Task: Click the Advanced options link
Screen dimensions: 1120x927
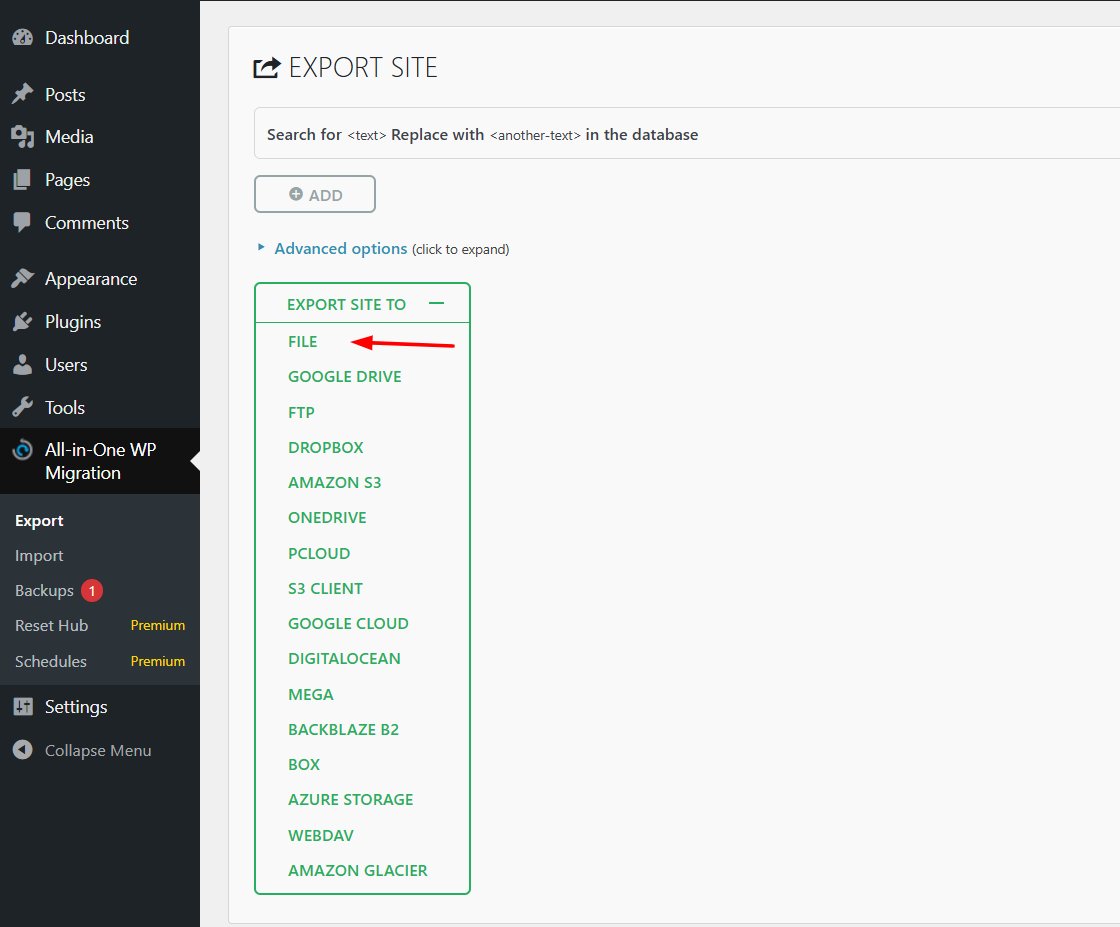Action: 341,249
